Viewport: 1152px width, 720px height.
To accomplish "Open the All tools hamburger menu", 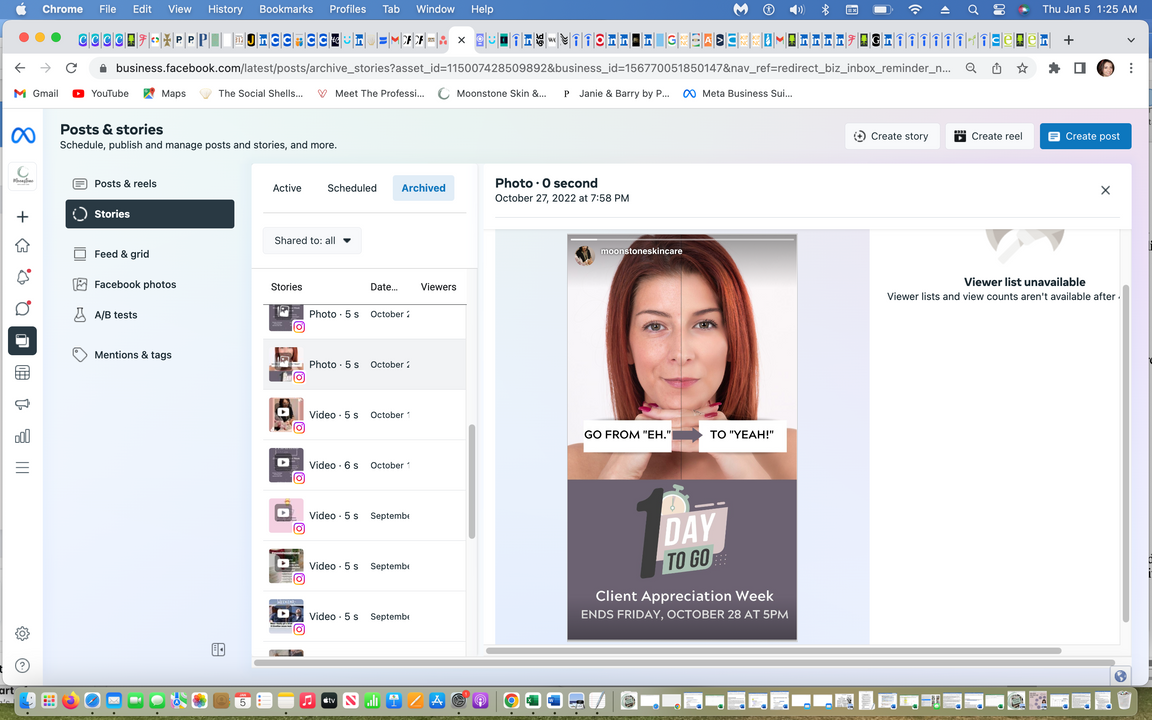I will coord(22,468).
